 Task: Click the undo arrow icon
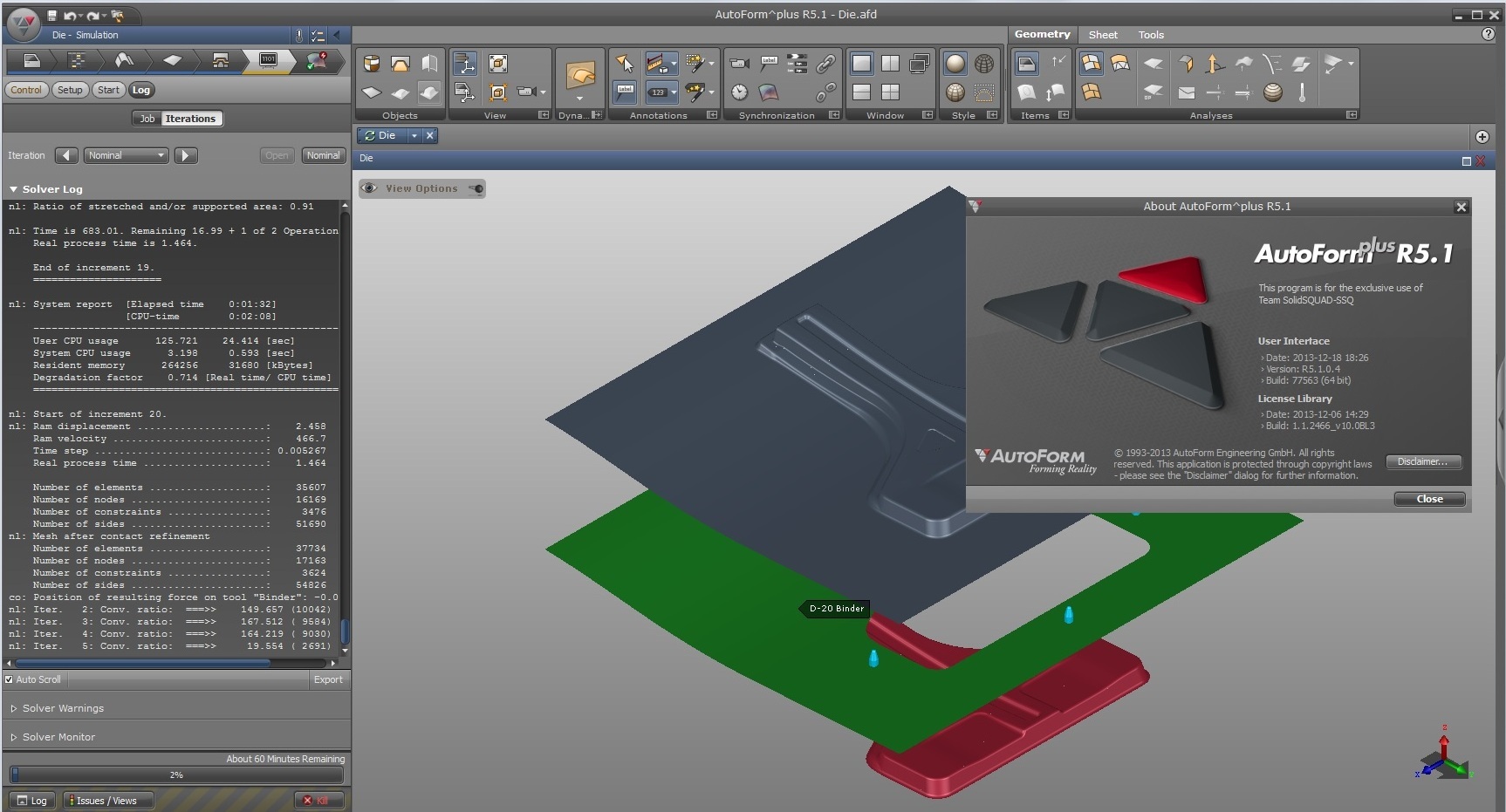(x=70, y=16)
